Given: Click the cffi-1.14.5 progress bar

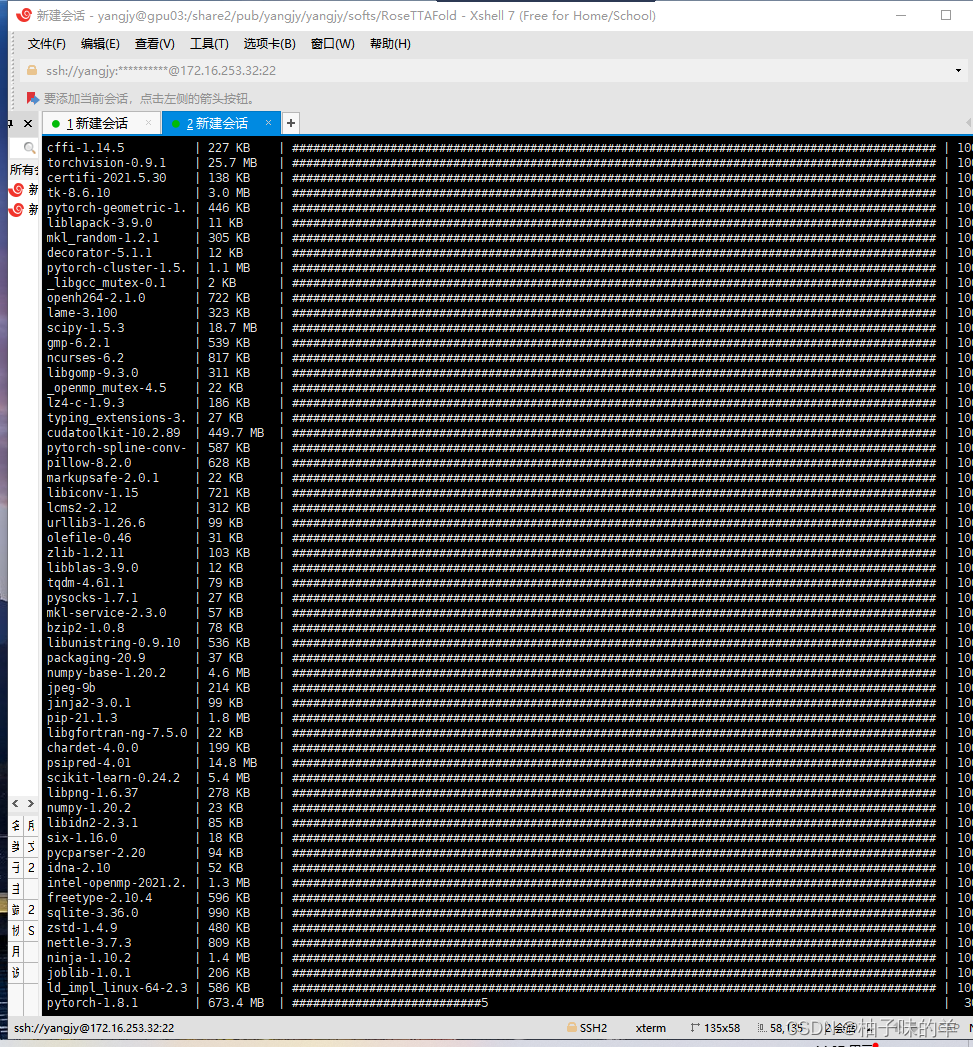Looking at the screenshot, I should (x=614, y=148).
